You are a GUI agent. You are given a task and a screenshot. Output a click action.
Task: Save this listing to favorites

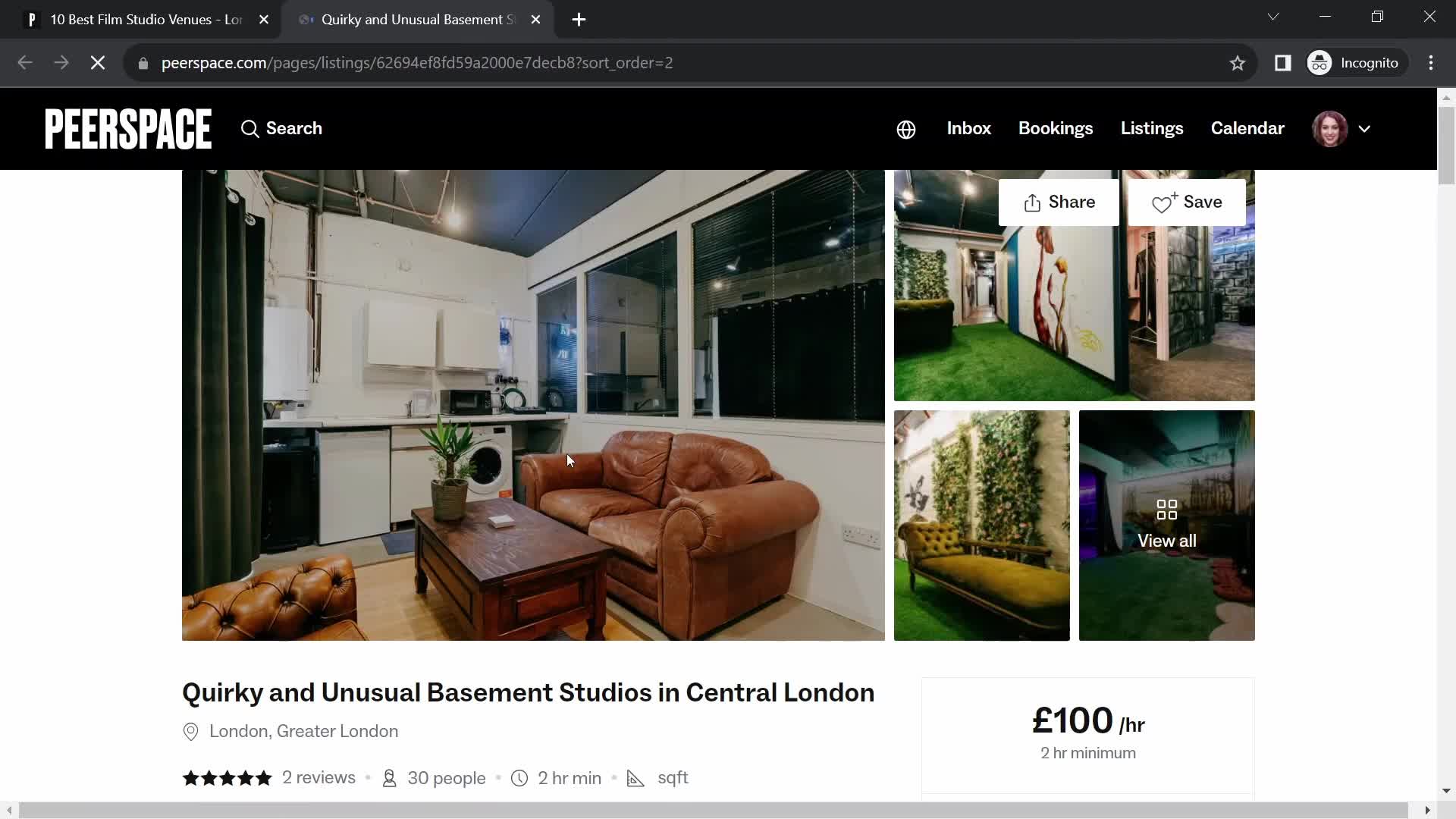pos(1187,202)
